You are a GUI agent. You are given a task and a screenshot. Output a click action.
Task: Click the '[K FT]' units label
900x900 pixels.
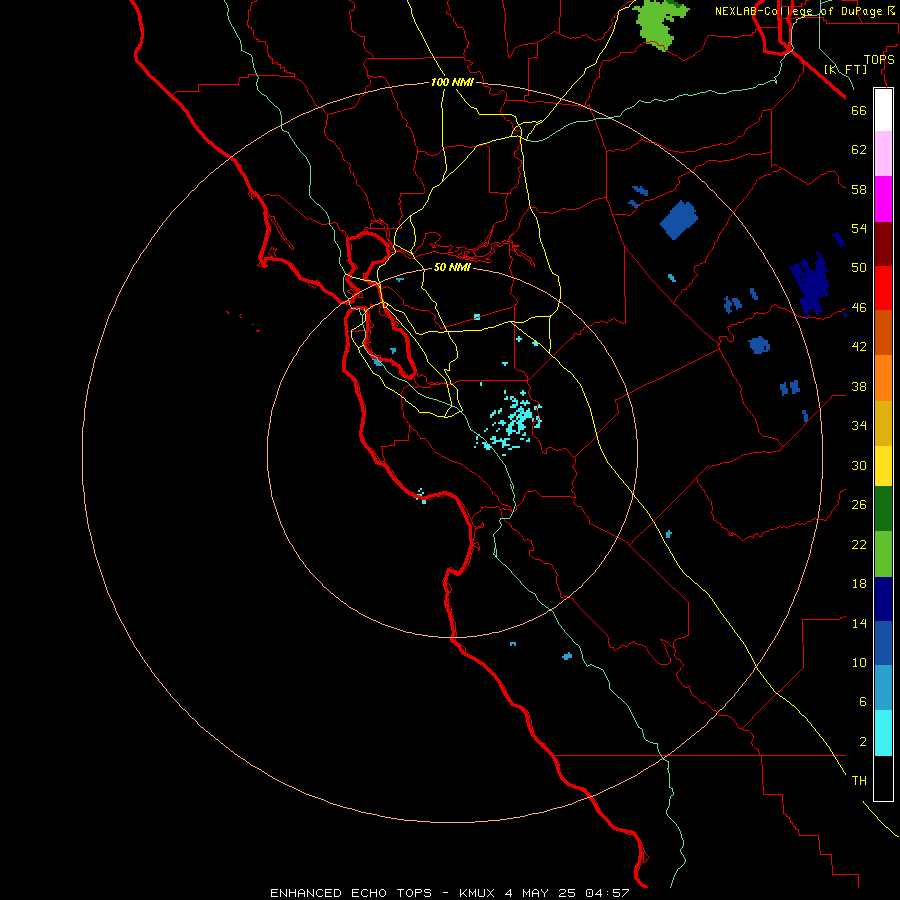point(845,69)
